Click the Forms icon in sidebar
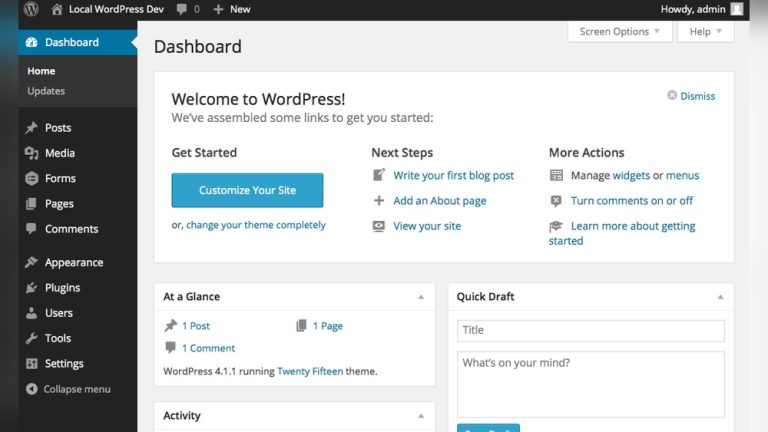 31,178
